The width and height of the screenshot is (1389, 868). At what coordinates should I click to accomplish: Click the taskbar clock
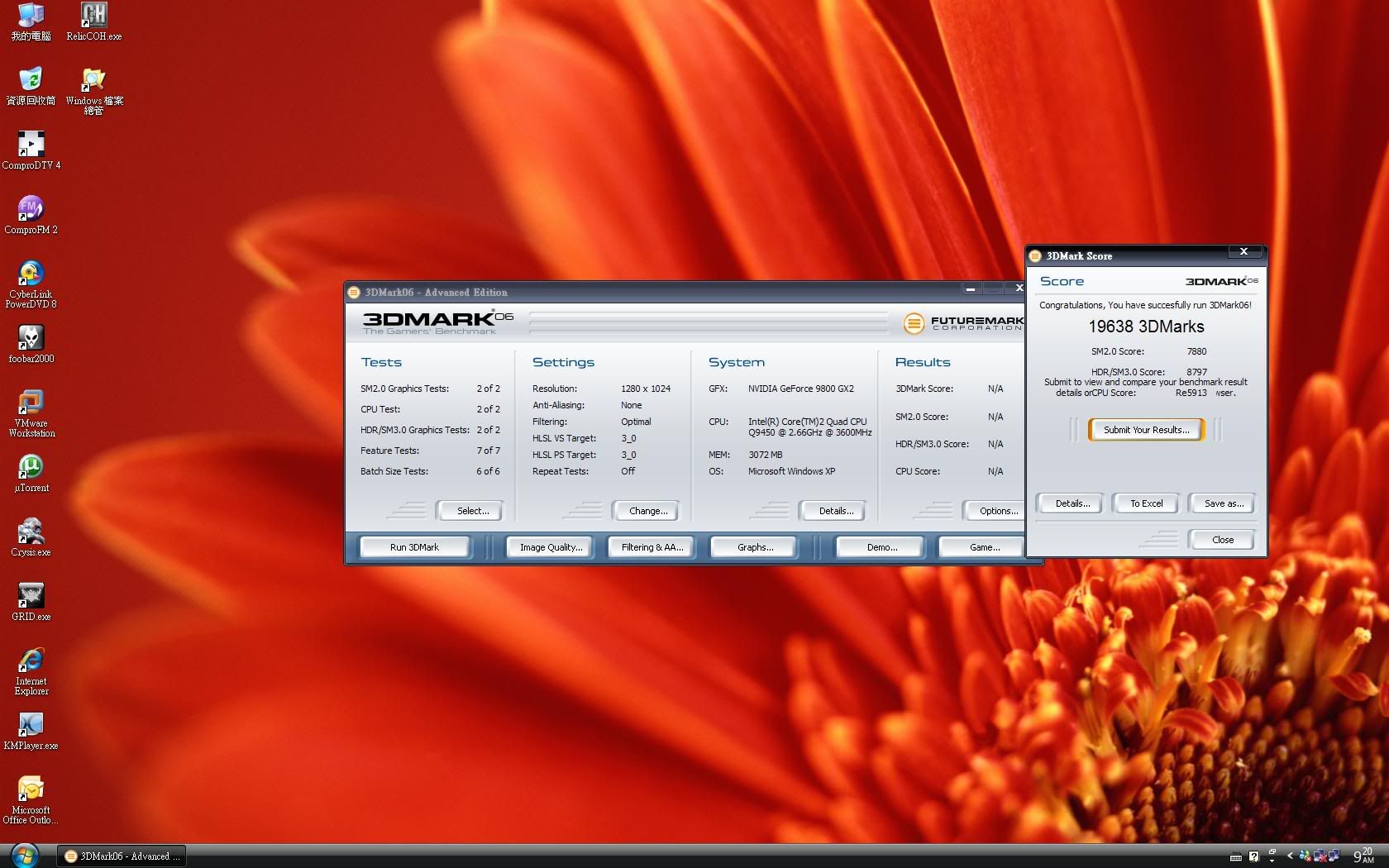click(x=1363, y=856)
